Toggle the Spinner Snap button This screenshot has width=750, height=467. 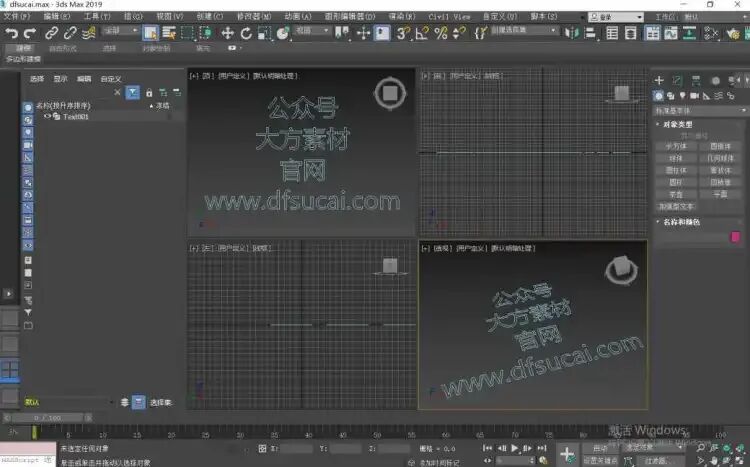tap(459, 33)
